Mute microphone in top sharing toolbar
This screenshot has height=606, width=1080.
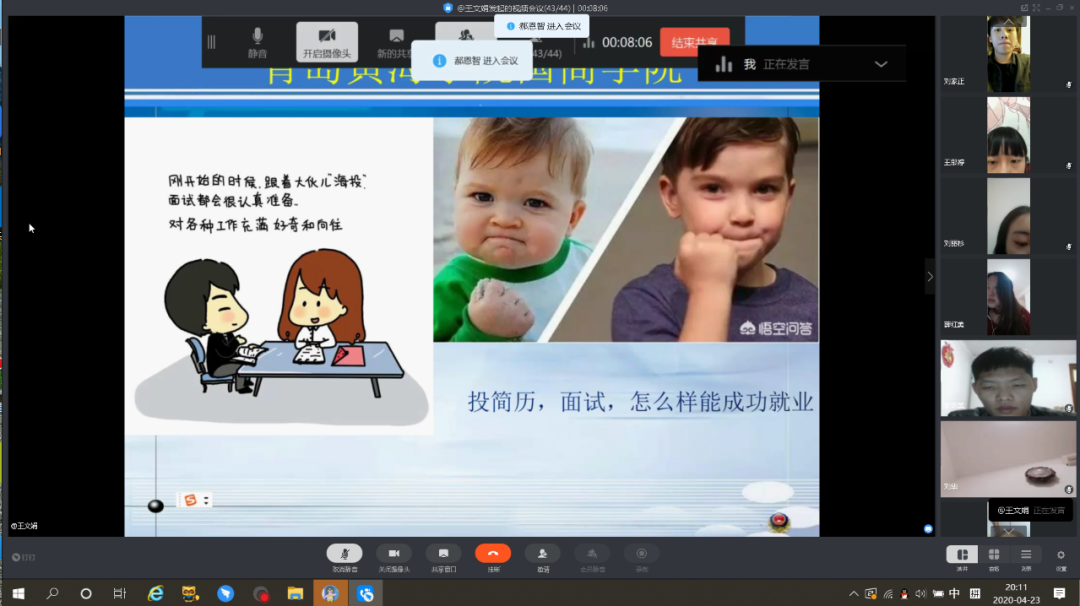tap(257, 41)
